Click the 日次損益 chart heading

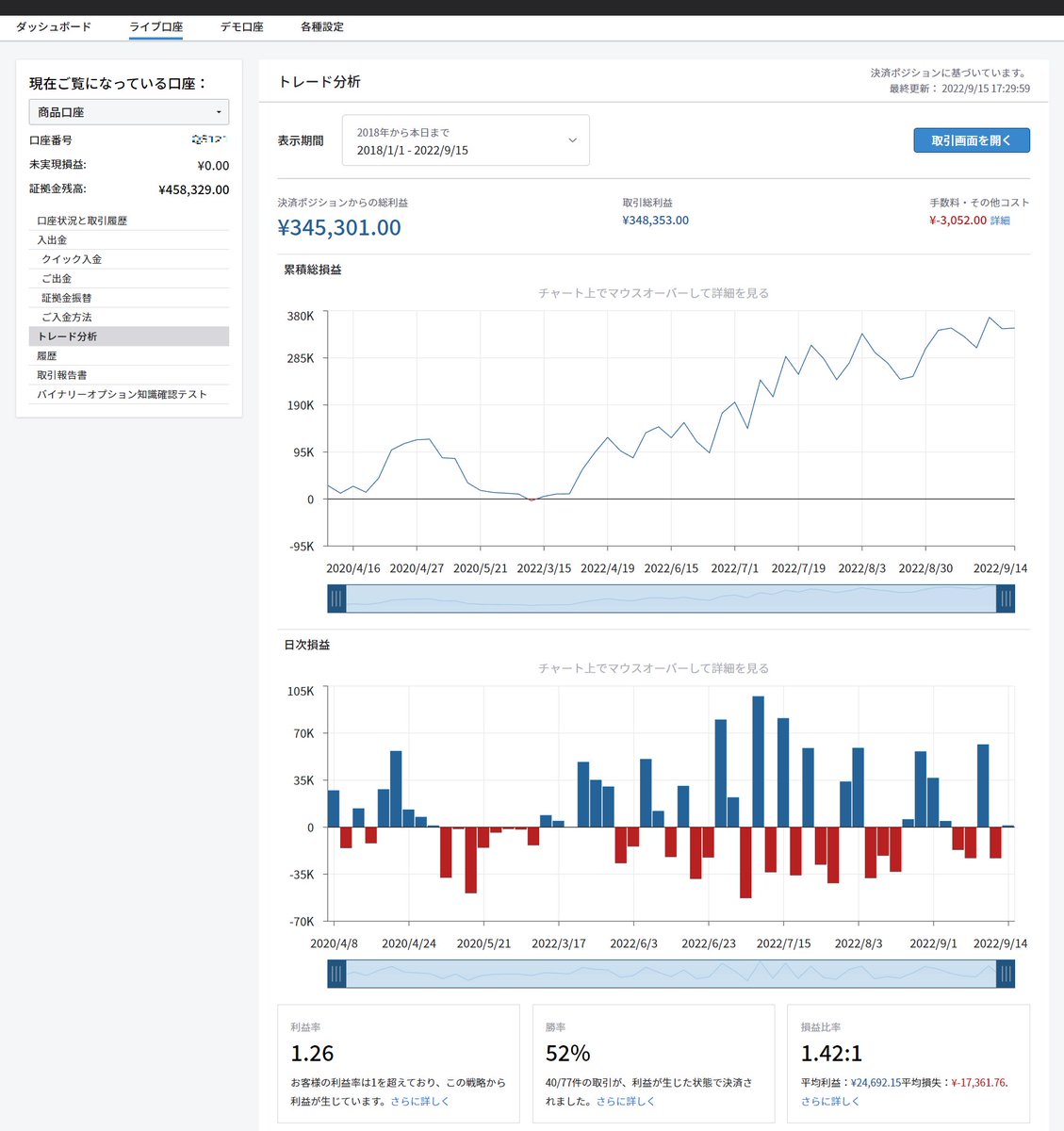coord(307,646)
